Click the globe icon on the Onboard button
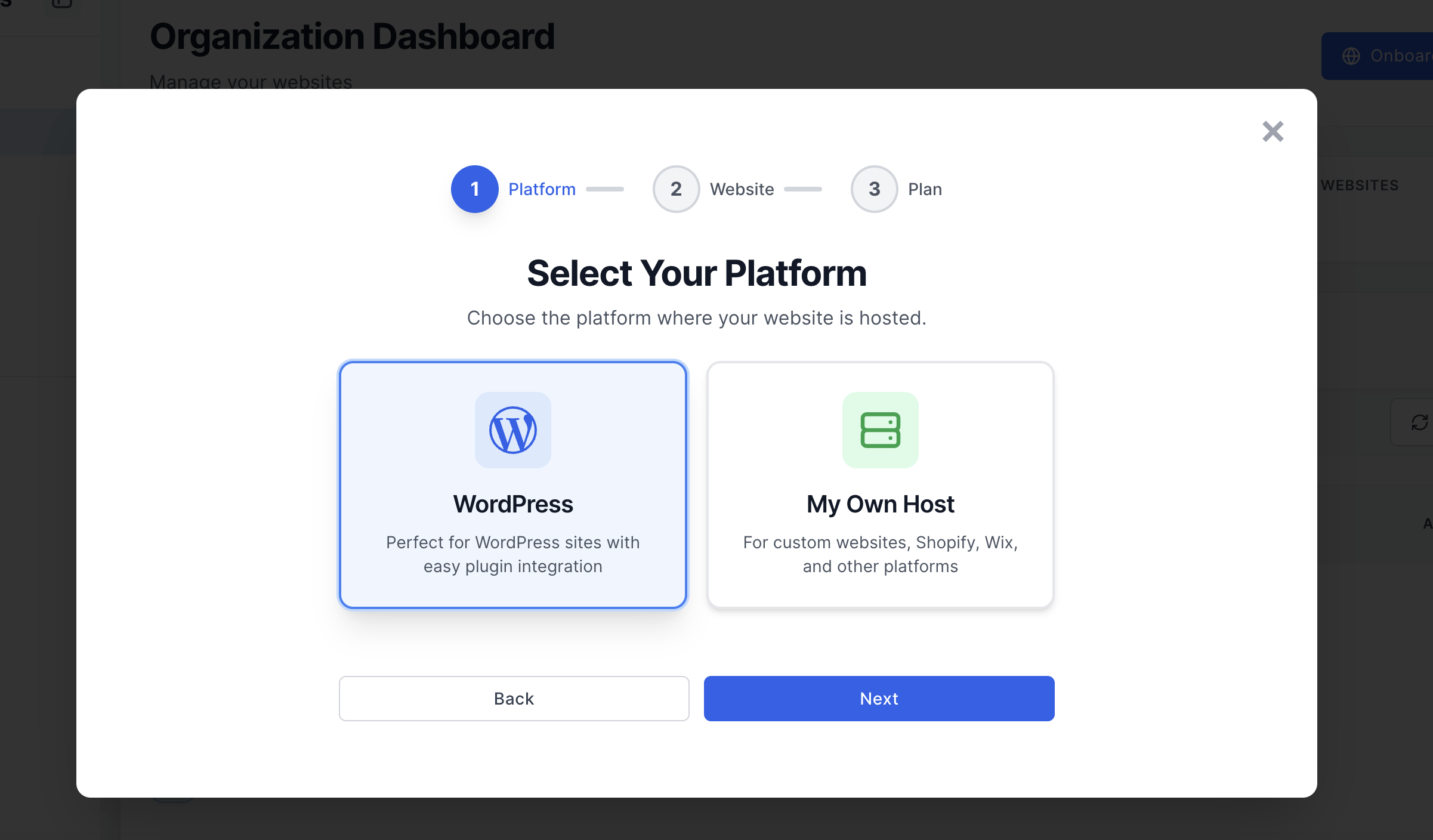Screen dimensions: 1433x840 pos(1352,55)
